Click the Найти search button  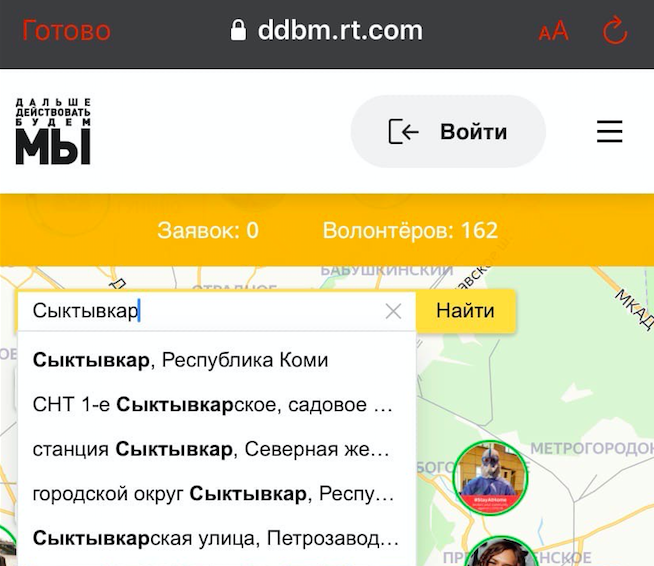[465, 311]
